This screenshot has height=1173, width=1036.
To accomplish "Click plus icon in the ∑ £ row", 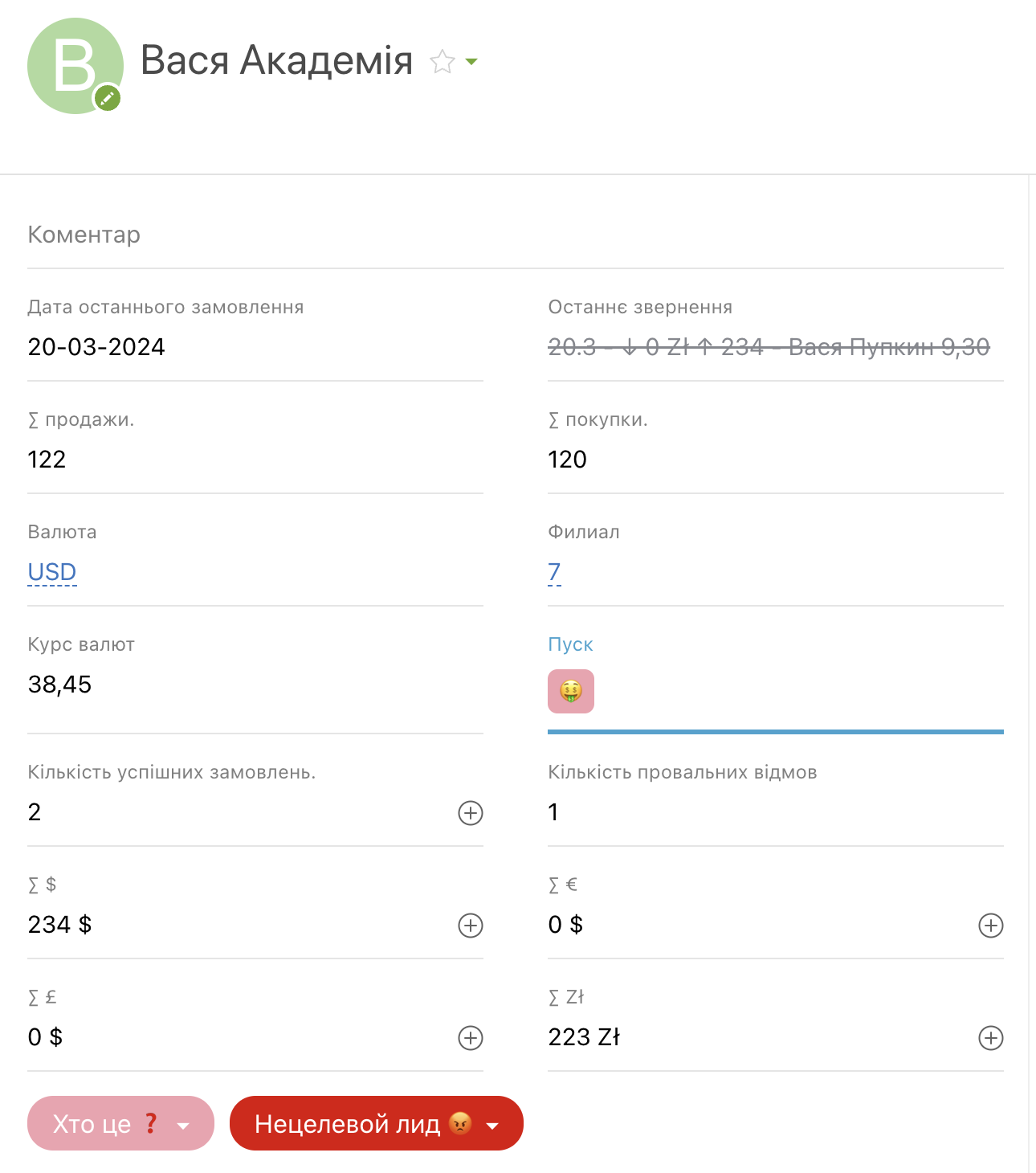I will [471, 1038].
